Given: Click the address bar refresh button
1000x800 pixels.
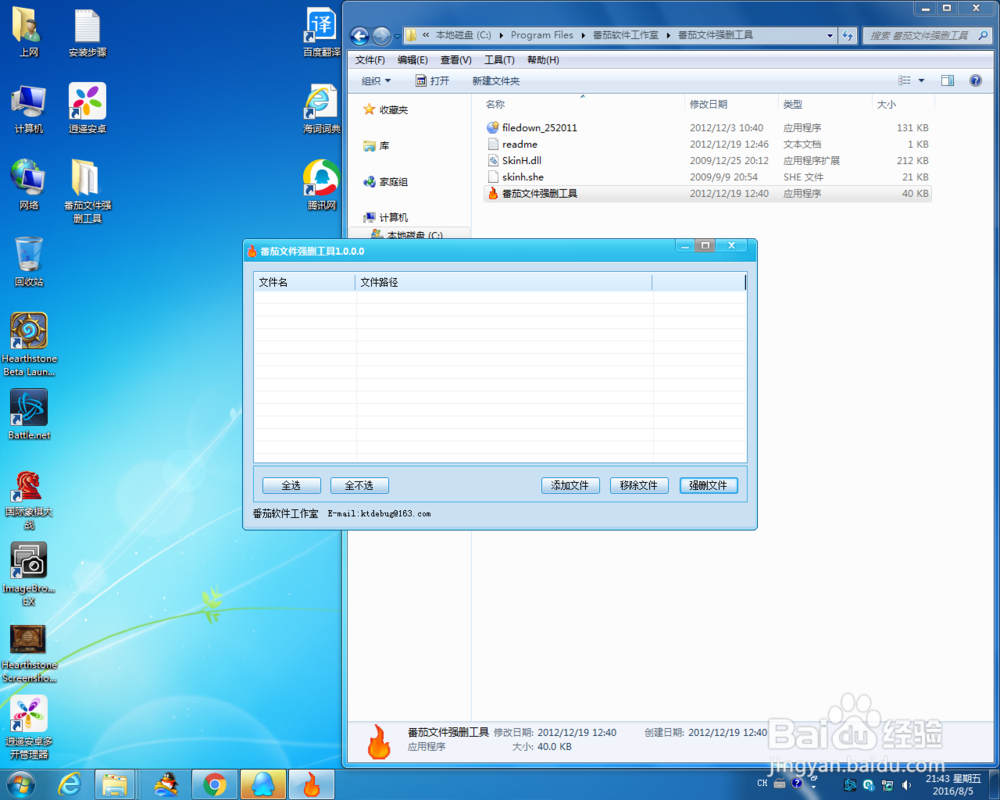Looking at the screenshot, I should [x=847, y=36].
